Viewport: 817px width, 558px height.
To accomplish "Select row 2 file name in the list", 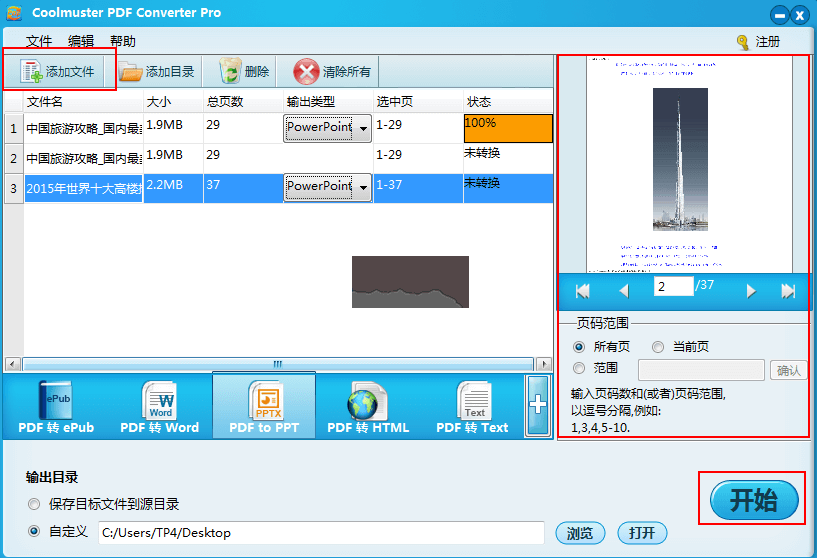I will point(83,158).
